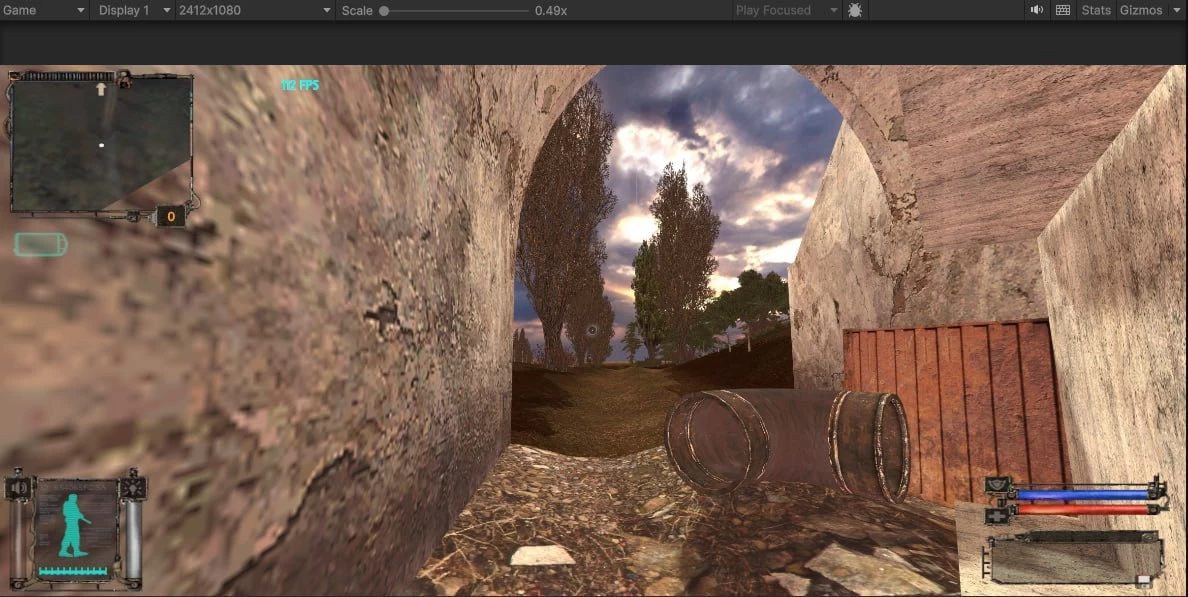Click the 112 FPS counter text
The image size is (1188, 597).
tap(300, 86)
